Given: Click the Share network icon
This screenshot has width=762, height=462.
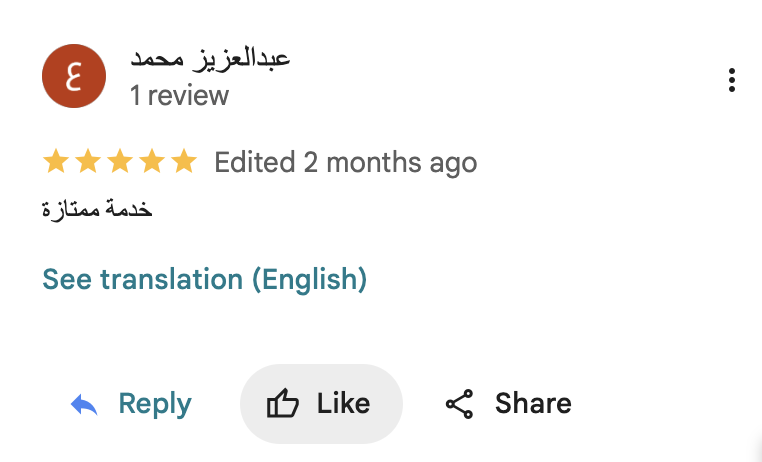Looking at the screenshot, I should 459,404.
